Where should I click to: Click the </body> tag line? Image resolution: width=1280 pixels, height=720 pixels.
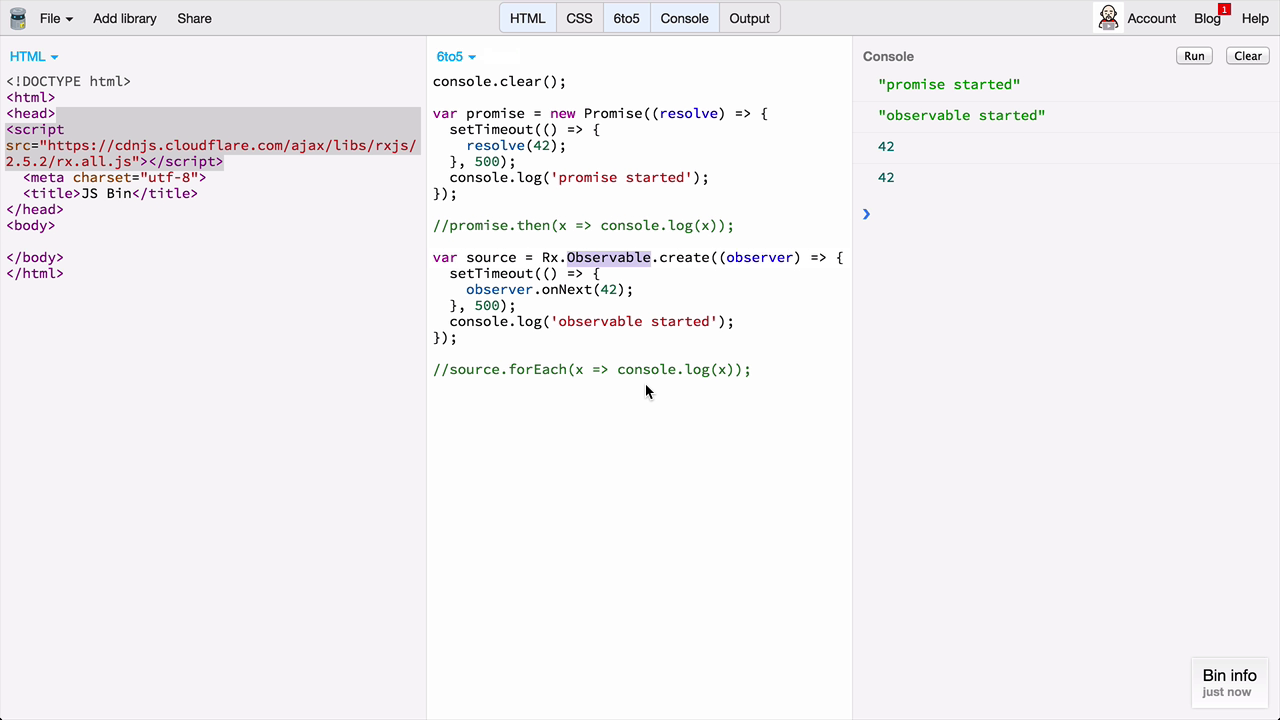pyautogui.click(x=35, y=258)
